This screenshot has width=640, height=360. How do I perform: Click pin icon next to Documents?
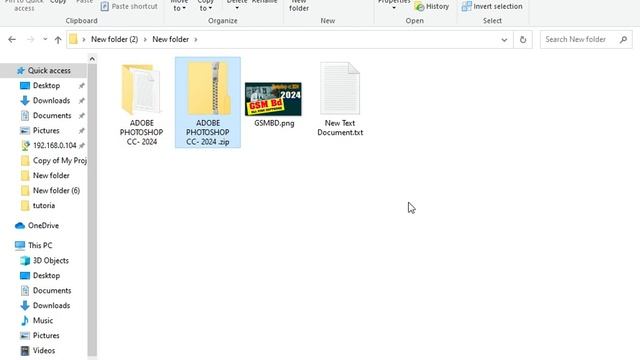point(82,116)
